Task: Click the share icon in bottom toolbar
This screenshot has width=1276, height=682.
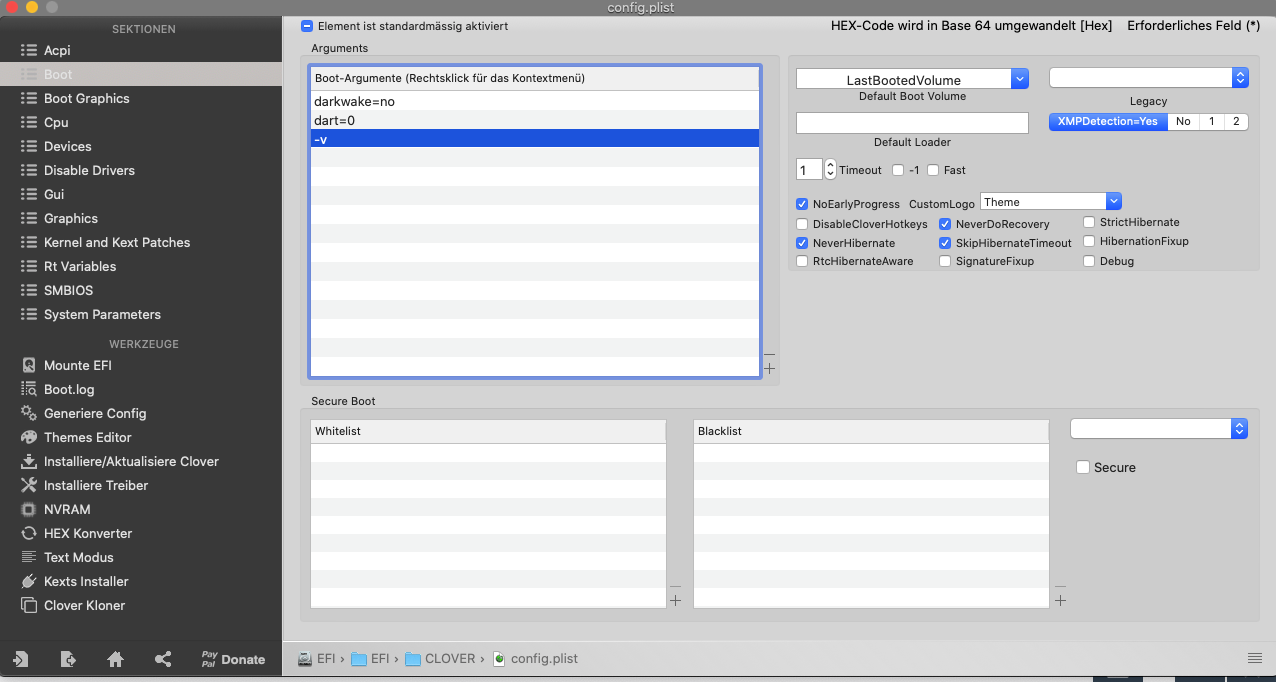Action: pyautogui.click(x=163, y=659)
